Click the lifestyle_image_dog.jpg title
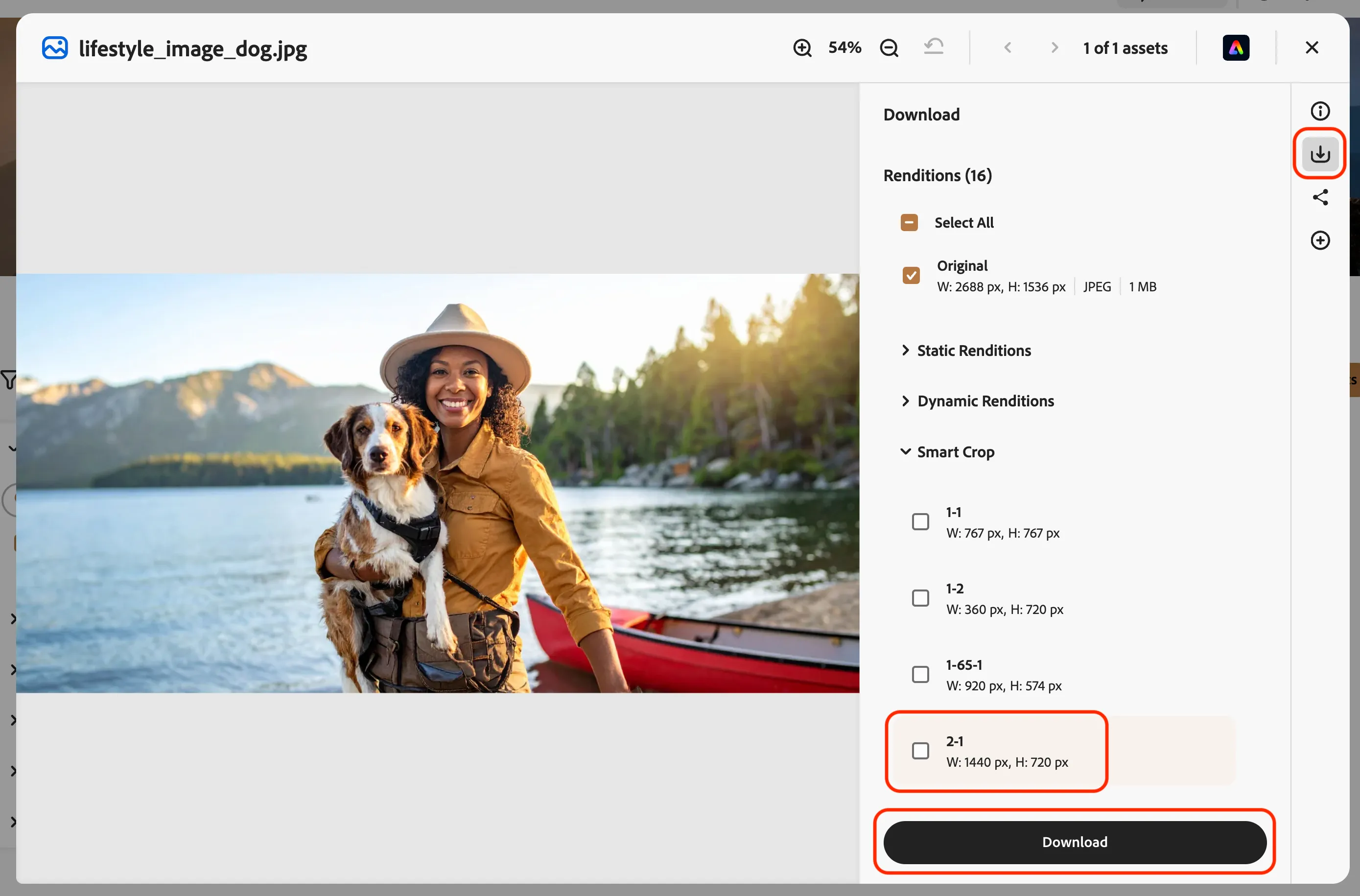This screenshot has height=896, width=1360. (x=192, y=49)
